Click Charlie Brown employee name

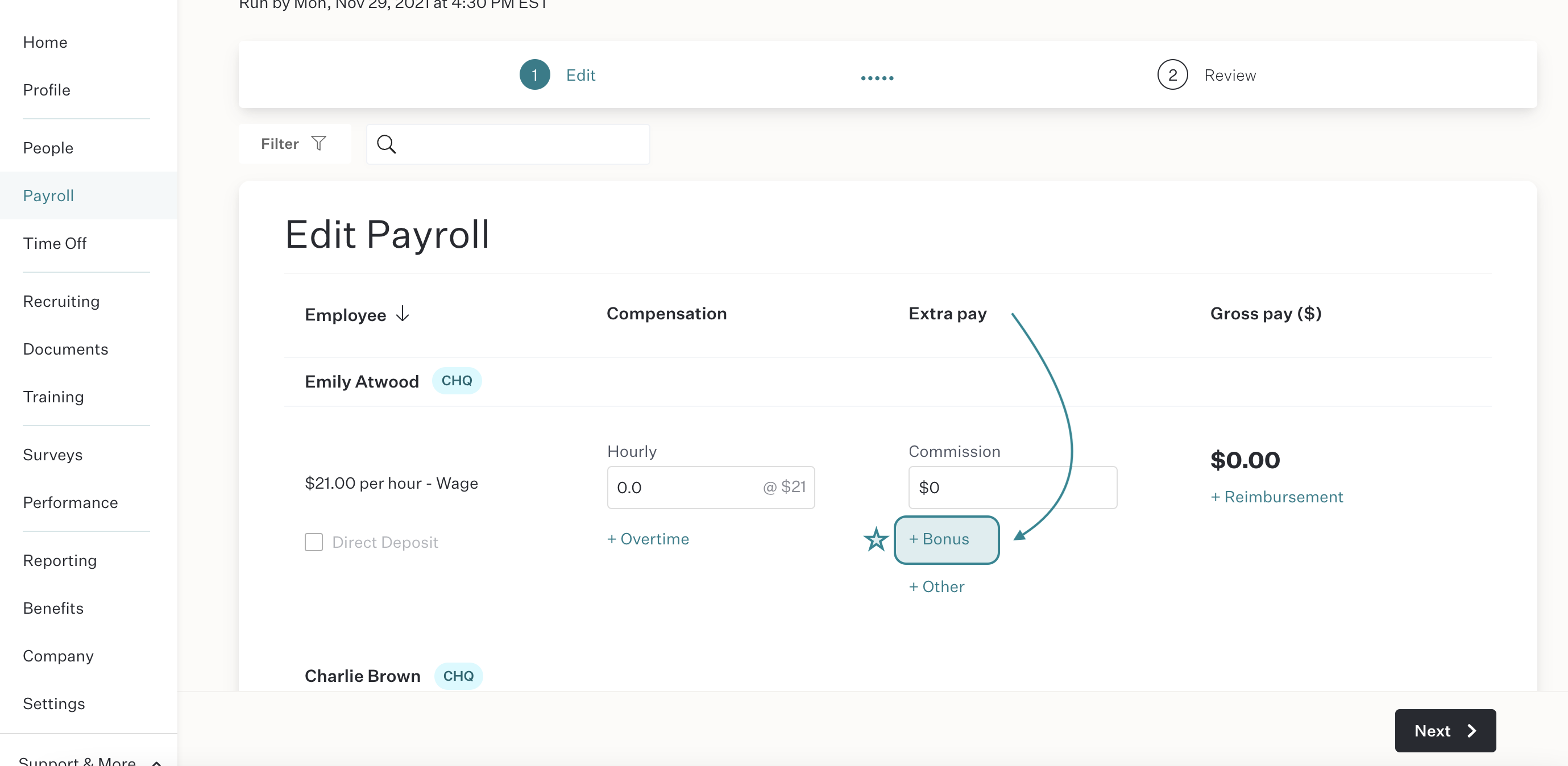coord(362,676)
